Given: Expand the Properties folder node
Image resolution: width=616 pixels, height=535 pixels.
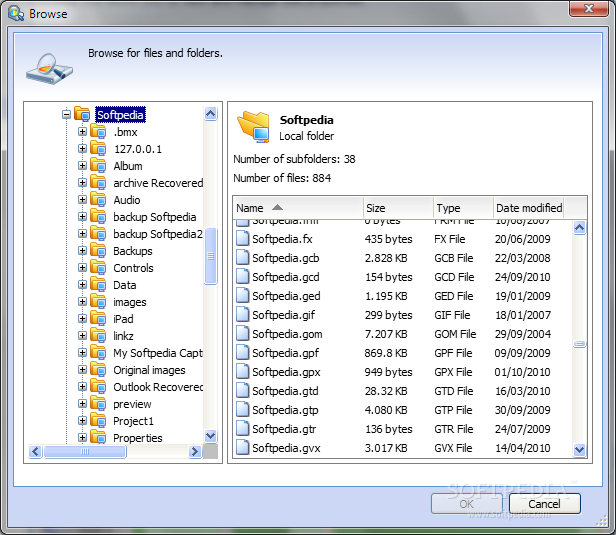Looking at the screenshot, I should pos(82,438).
